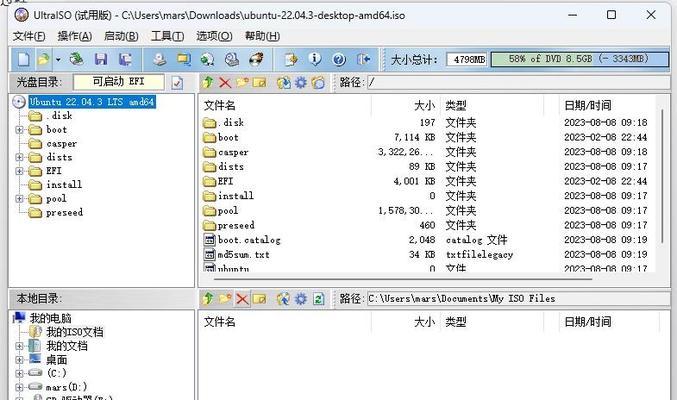Expand the pool folder in the disc tree
Viewport: 677px width, 400px height.
tap(19, 199)
